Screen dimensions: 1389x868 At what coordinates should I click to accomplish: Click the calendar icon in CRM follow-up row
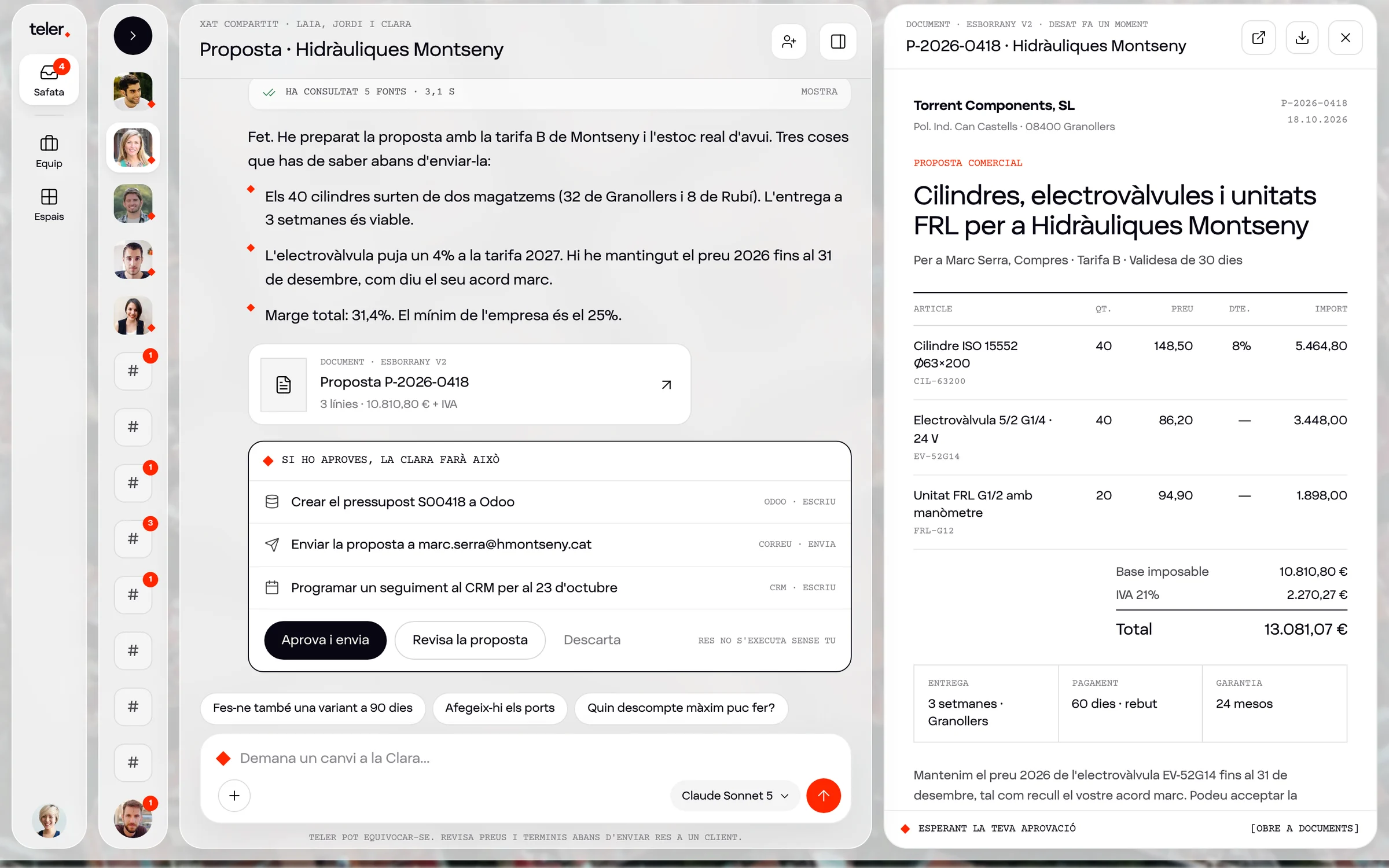272,587
